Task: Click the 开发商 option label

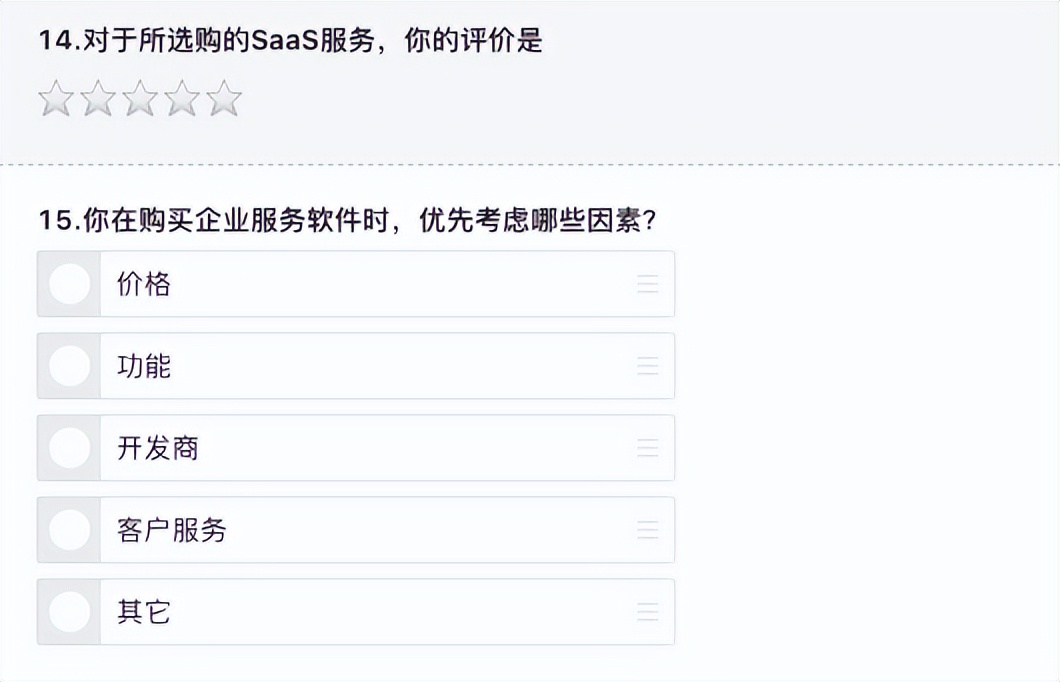Action: (160, 448)
